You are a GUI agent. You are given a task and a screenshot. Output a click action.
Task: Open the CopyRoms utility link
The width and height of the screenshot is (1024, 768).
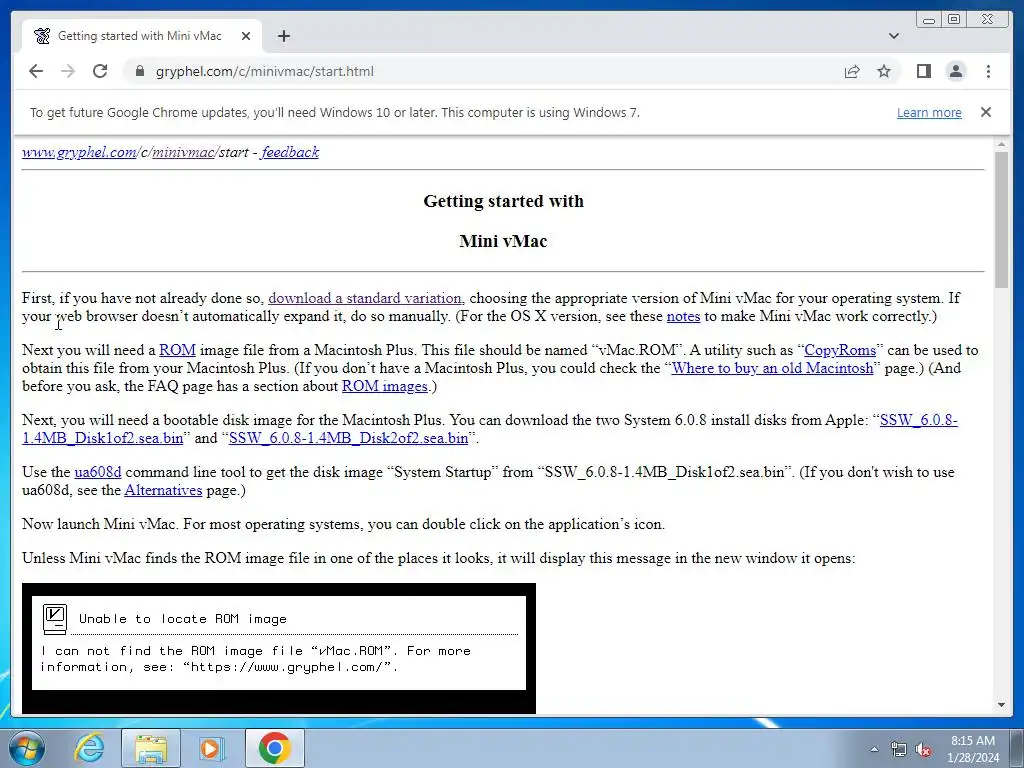pos(840,350)
